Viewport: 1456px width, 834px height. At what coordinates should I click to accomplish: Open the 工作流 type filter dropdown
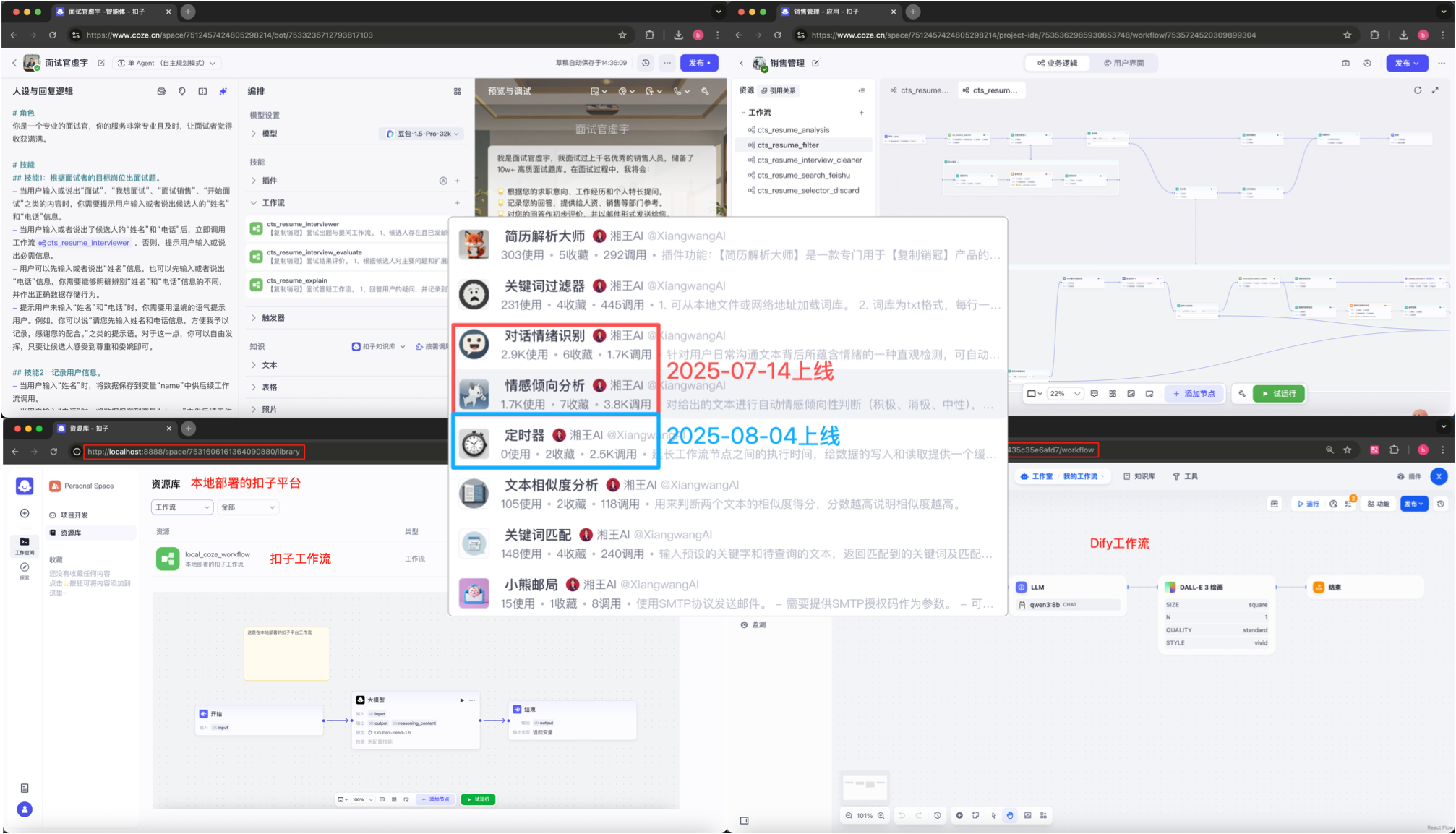[182, 507]
